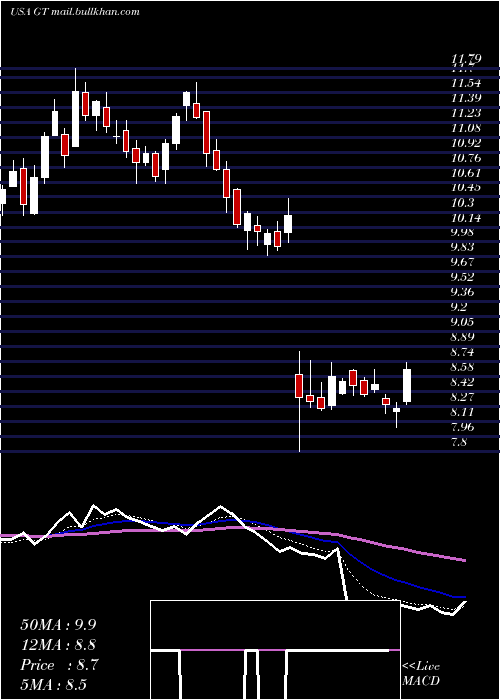Select the 12MA : 8.8 readout

(x=58, y=645)
